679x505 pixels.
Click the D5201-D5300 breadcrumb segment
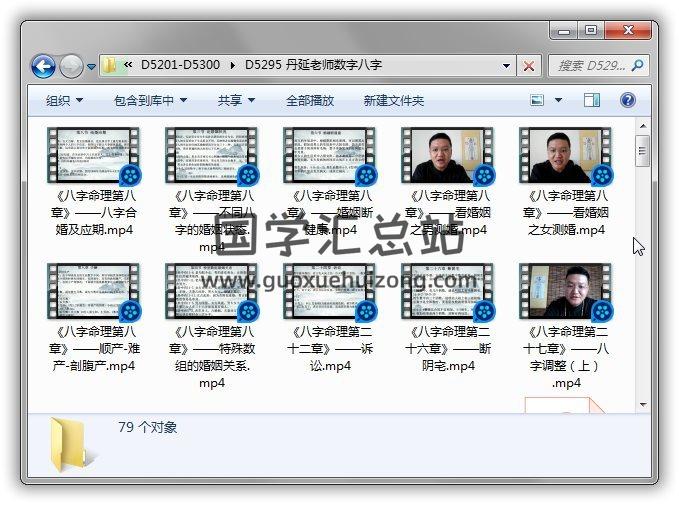[x=180, y=66]
